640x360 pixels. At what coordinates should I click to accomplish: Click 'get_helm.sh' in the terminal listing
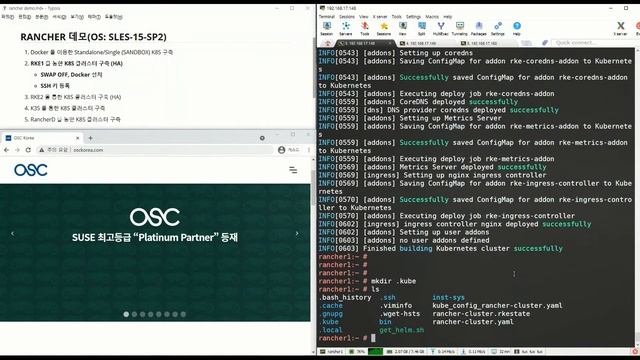pyautogui.click(x=402, y=330)
